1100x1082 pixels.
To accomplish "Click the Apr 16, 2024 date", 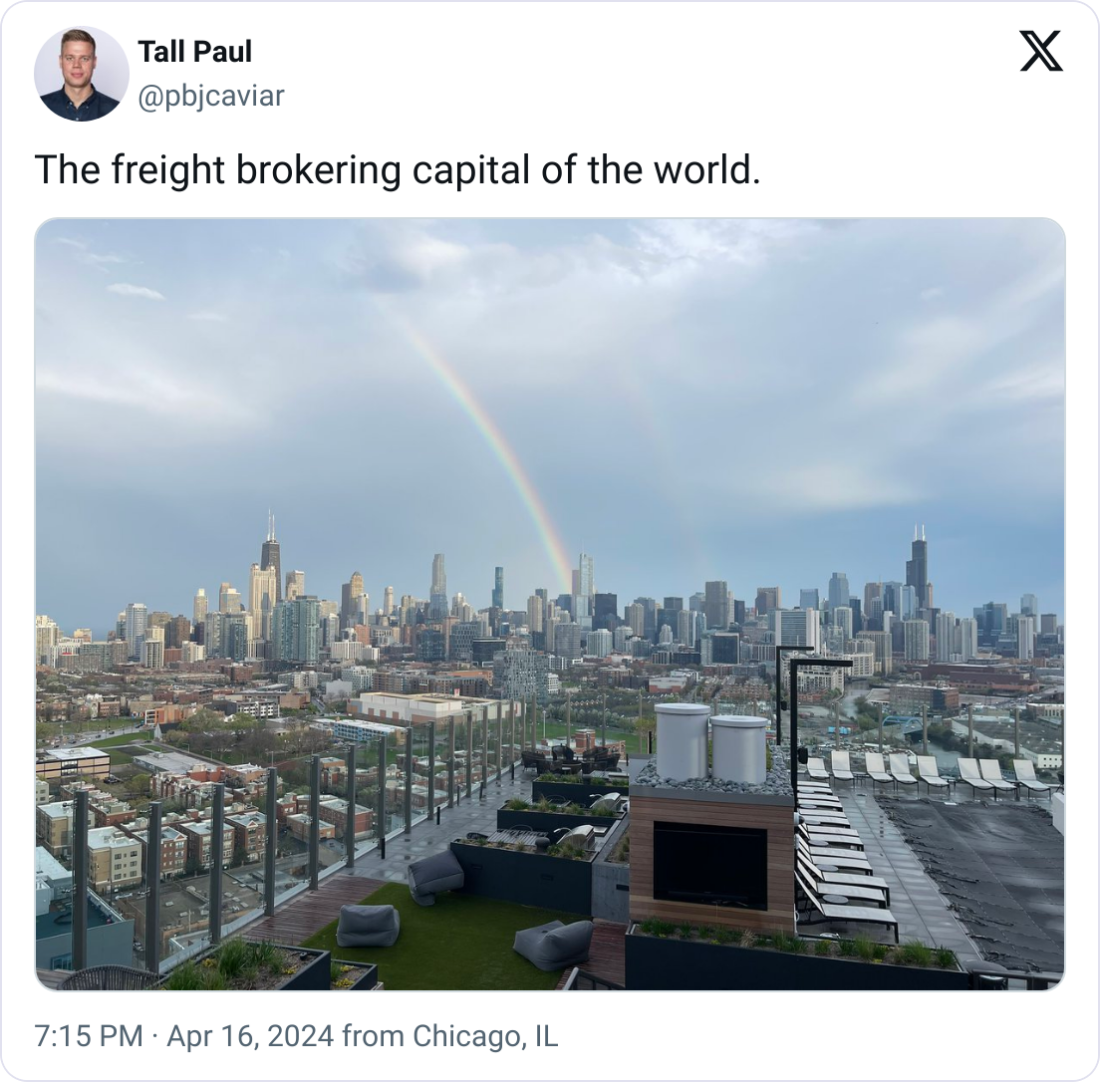I will pos(250,1036).
